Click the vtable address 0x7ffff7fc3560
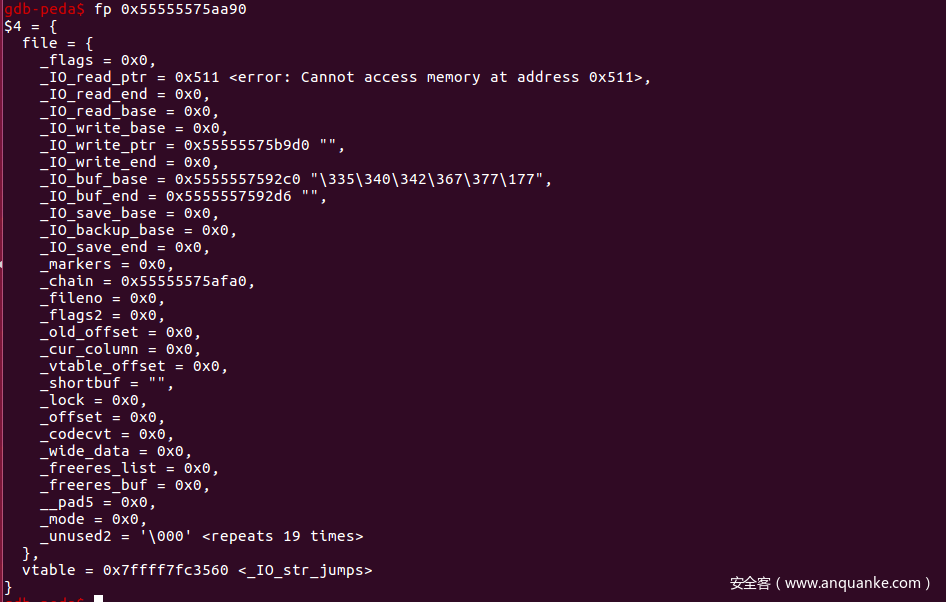The image size is (946, 602). 165,570
